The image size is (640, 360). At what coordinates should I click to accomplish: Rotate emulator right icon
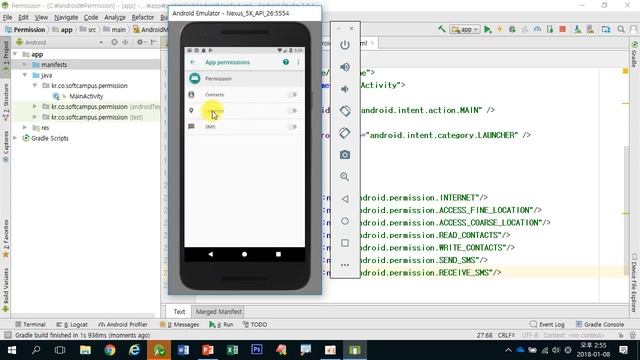[345, 133]
